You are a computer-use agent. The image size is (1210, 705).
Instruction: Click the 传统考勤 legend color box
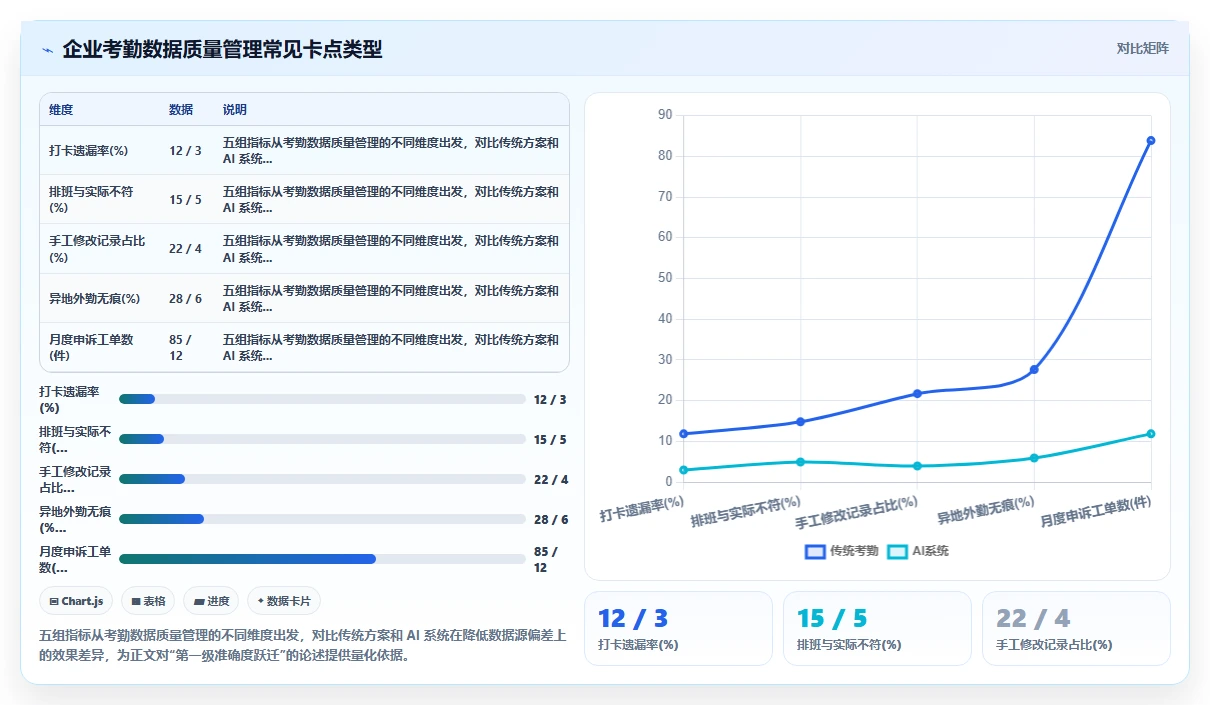point(815,551)
